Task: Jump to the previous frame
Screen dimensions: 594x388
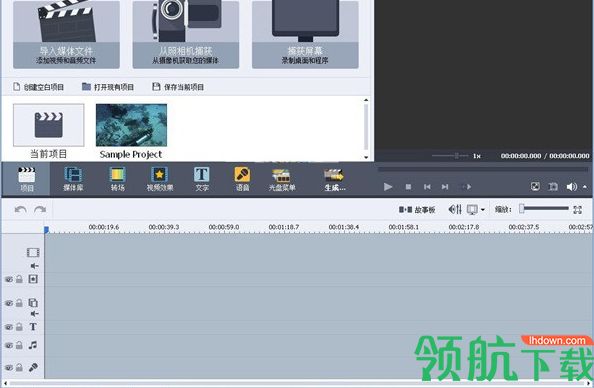Action: click(427, 187)
